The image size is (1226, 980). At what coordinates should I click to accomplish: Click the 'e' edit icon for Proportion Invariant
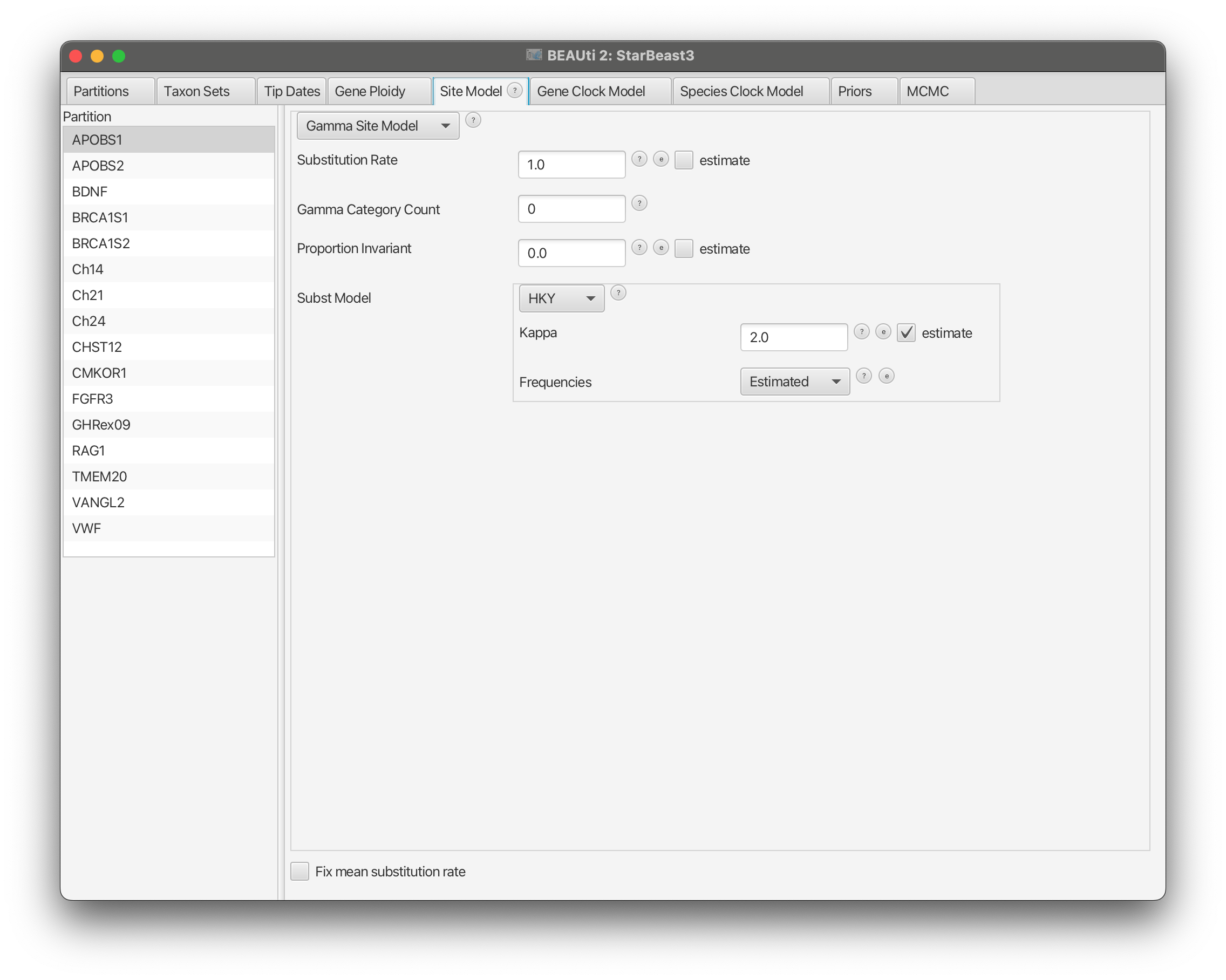(661, 247)
